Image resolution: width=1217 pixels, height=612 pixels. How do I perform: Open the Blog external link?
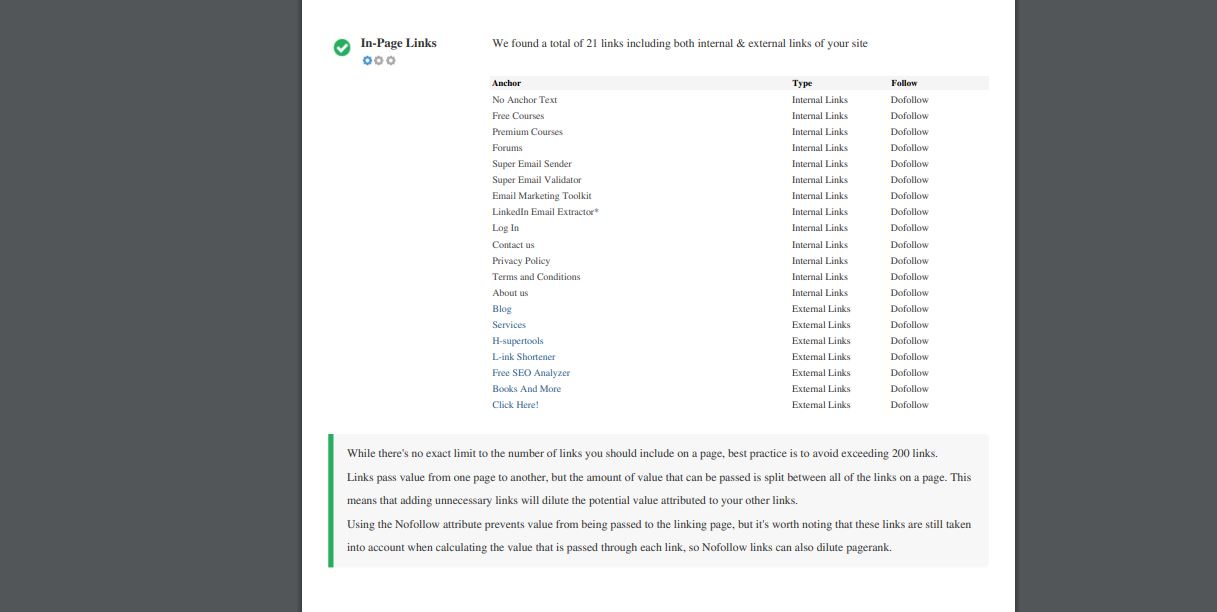coord(501,309)
